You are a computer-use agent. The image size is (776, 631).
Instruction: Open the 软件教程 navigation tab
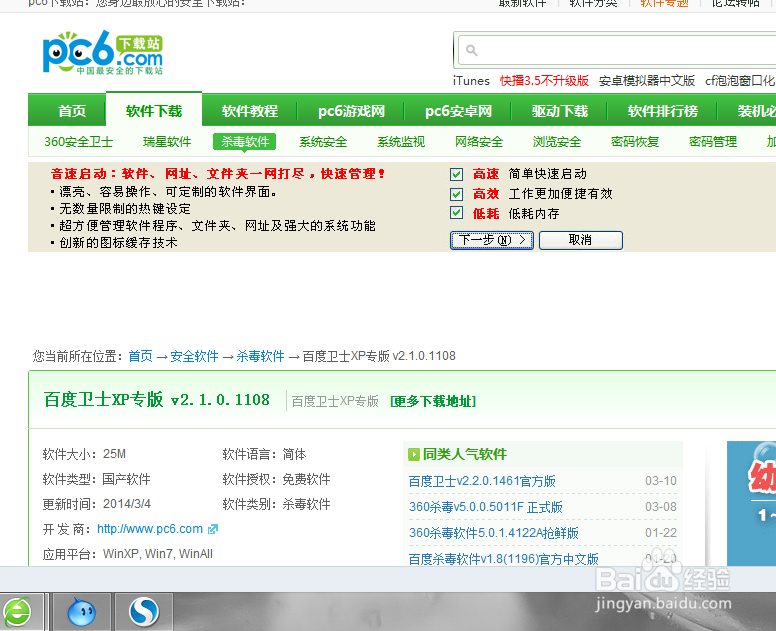click(250, 111)
